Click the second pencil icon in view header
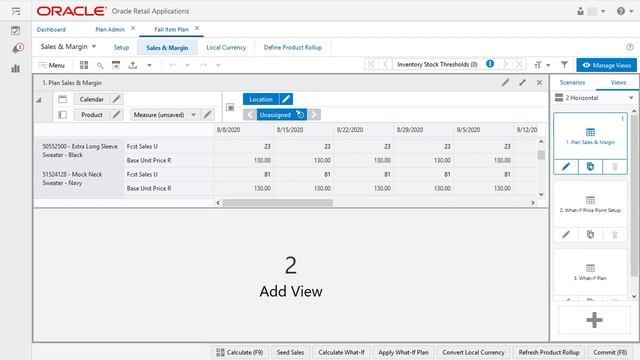Viewport: 640px width, 360px height. coord(522,82)
